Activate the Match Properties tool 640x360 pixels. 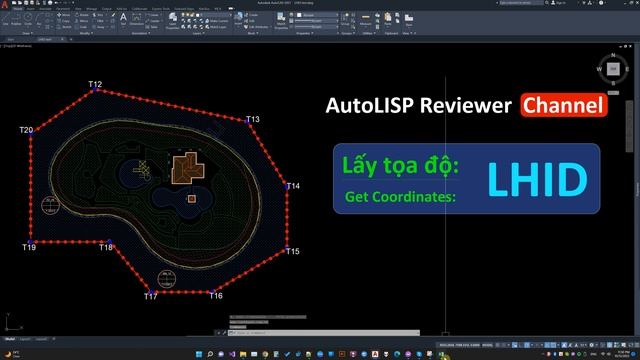[x=281, y=20]
